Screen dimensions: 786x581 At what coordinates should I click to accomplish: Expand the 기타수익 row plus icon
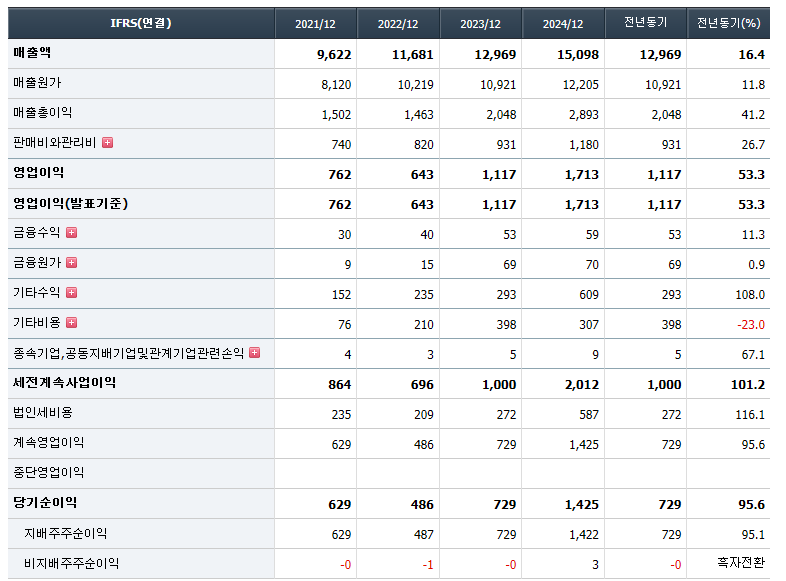tap(72, 293)
